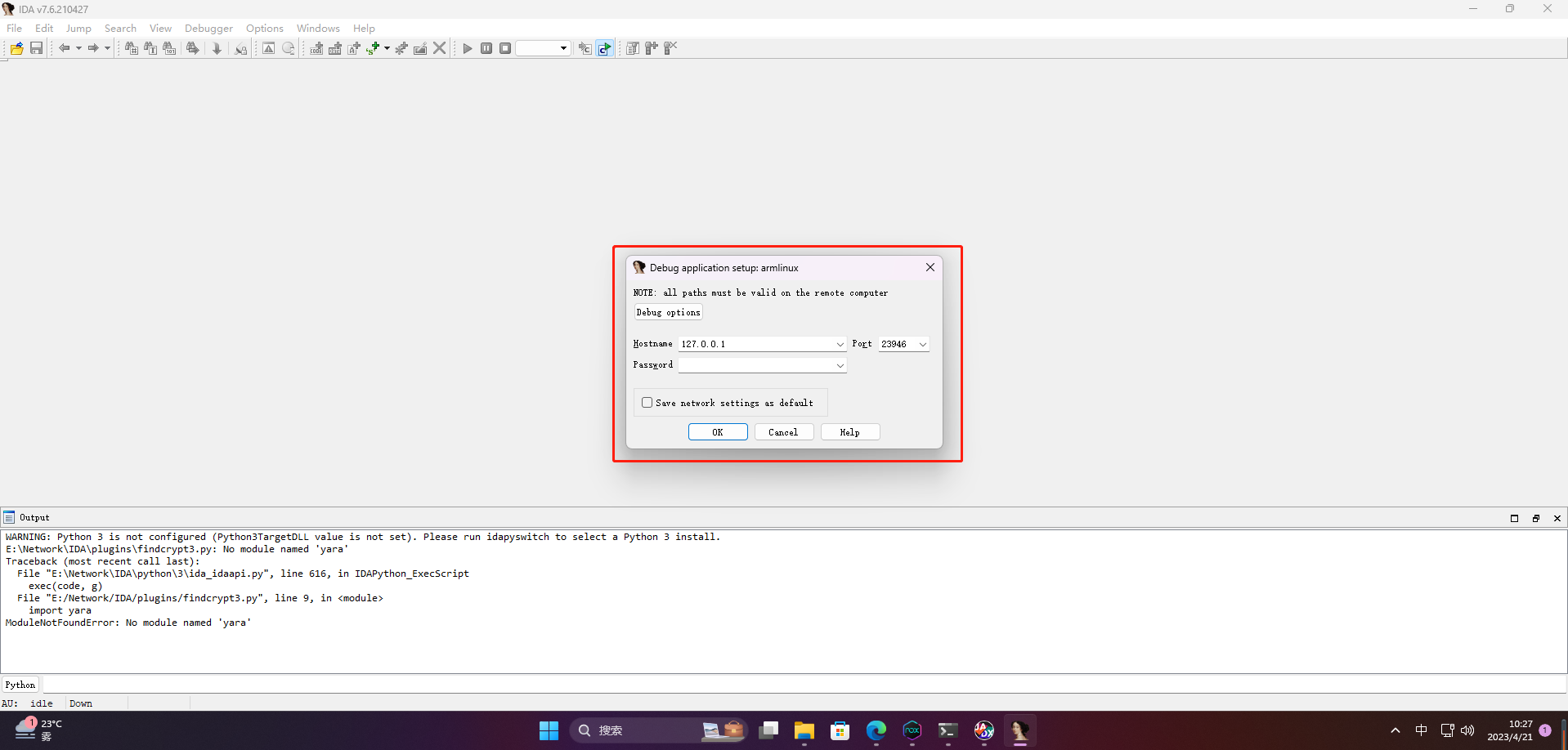Maximize the Output panel
The image size is (1568, 750).
(x=1514, y=518)
